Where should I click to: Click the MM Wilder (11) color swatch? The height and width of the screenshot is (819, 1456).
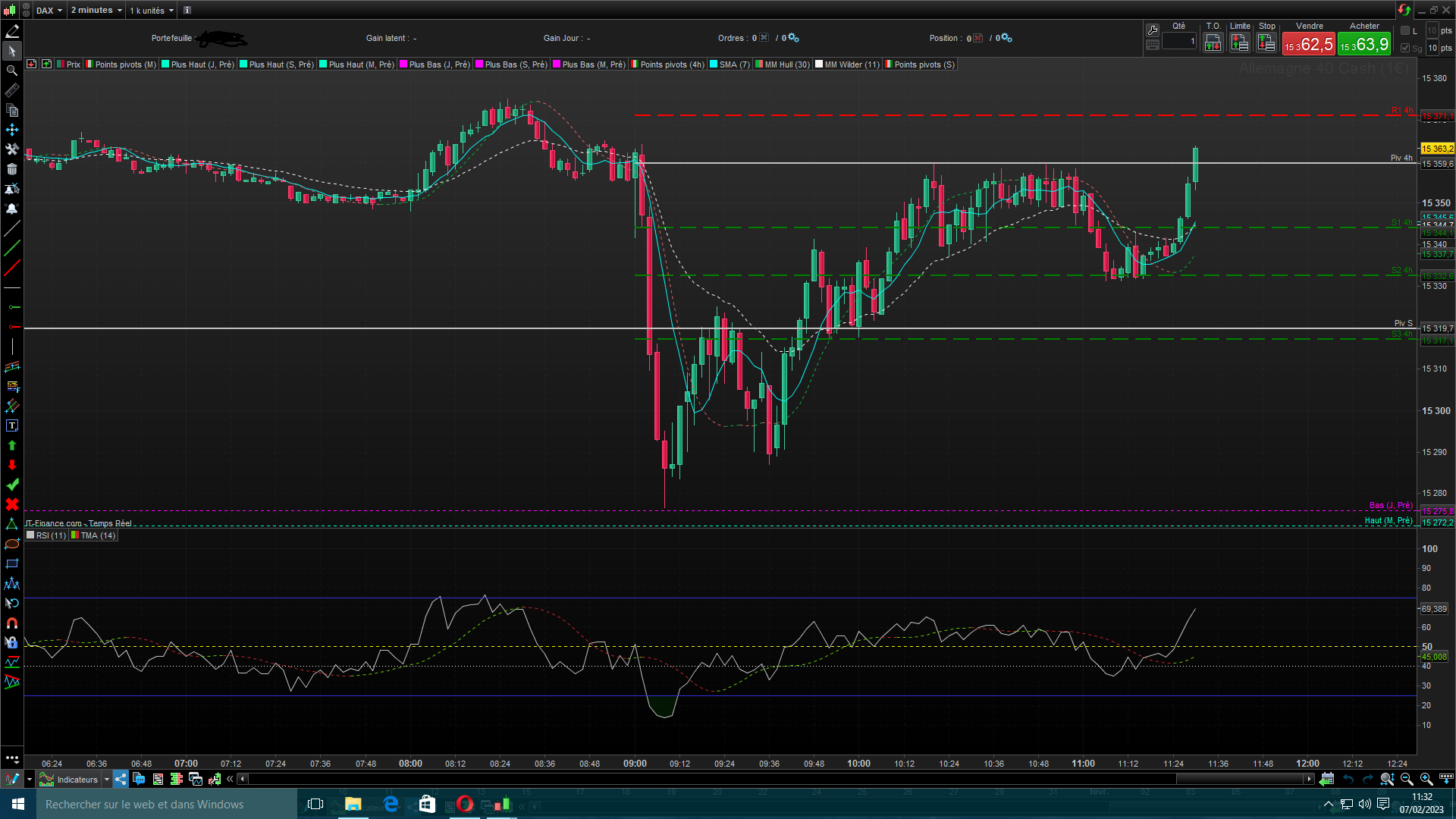point(819,64)
